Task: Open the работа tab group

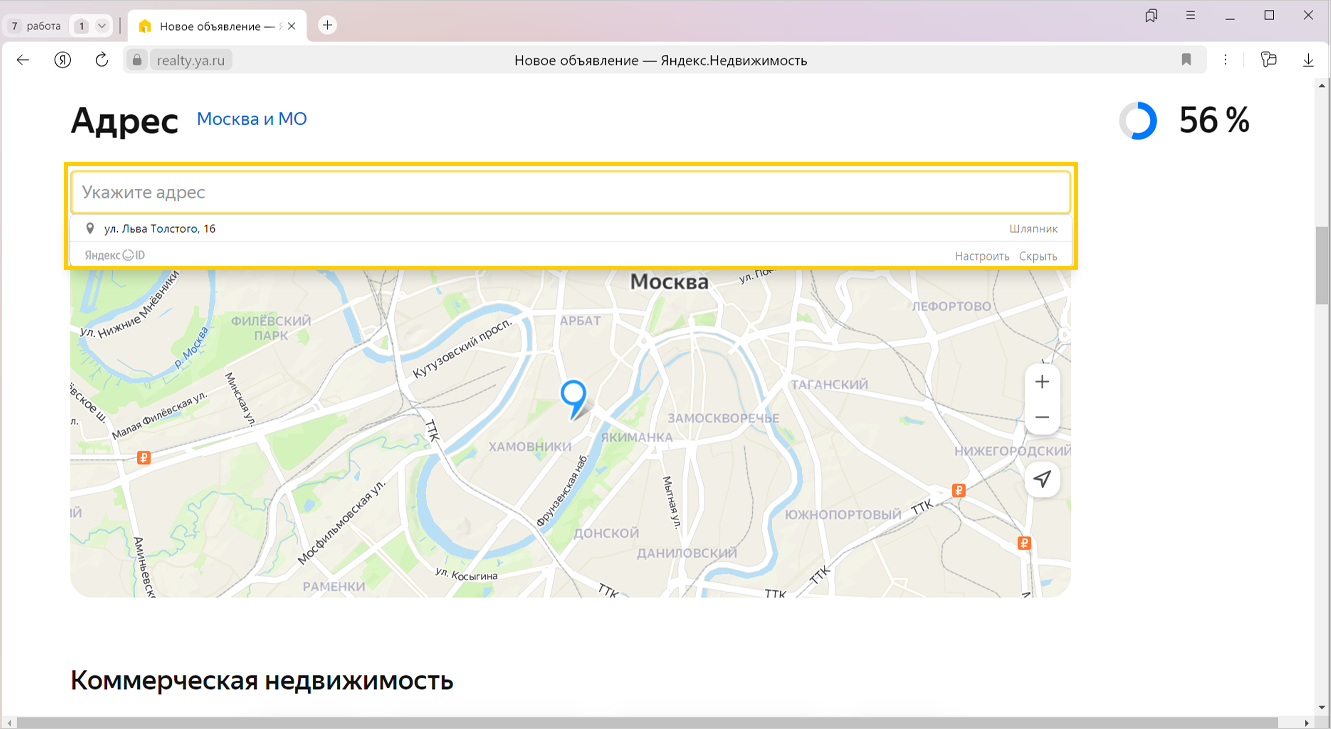Action: (37, 26)
